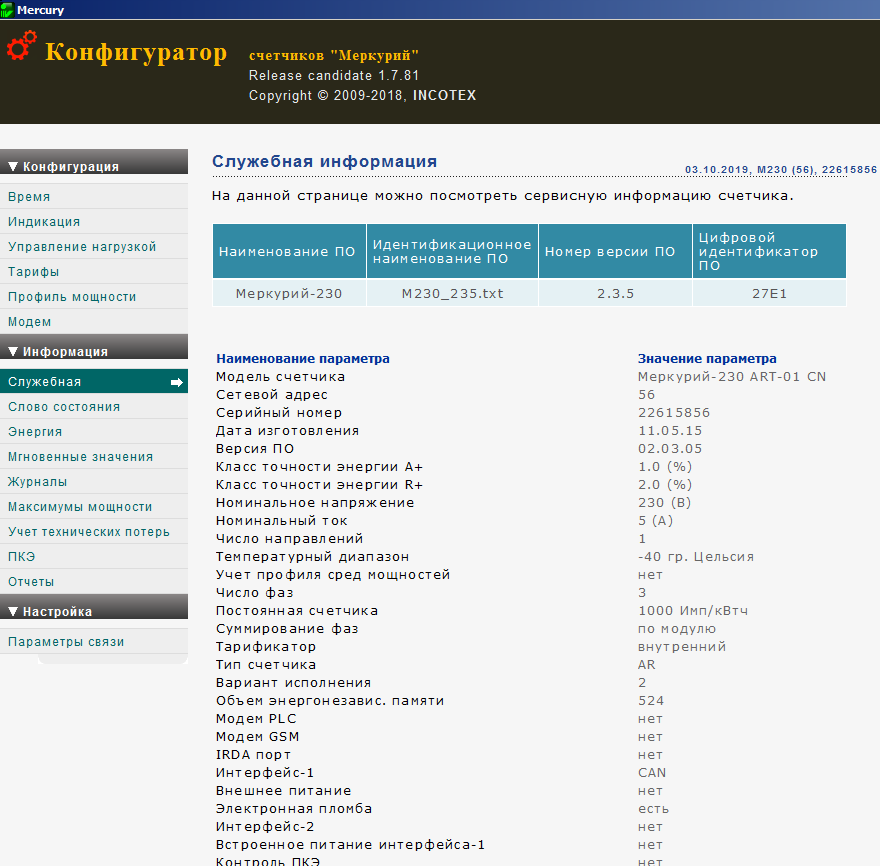Click Объем энергонезавис. памяти label
Viewport: 880px width, 866px height.
click(x=330, y=701)
